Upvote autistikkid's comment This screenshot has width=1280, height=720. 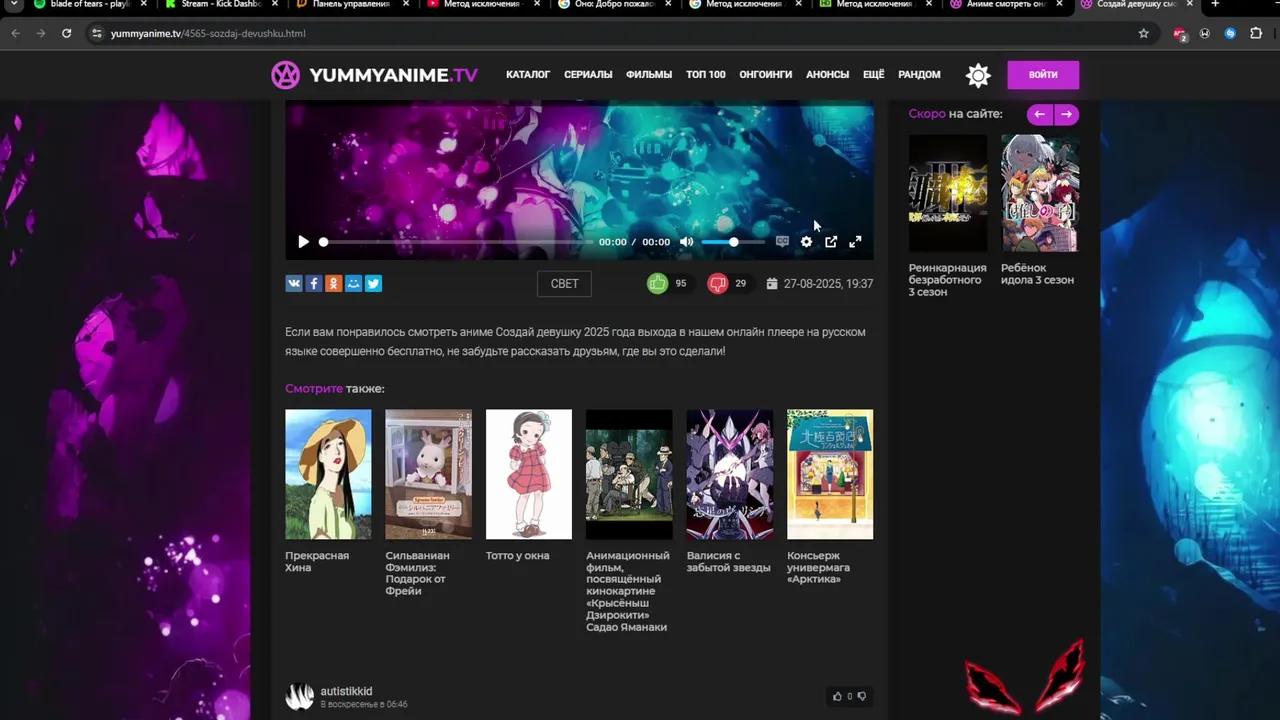tap(837, 696)
